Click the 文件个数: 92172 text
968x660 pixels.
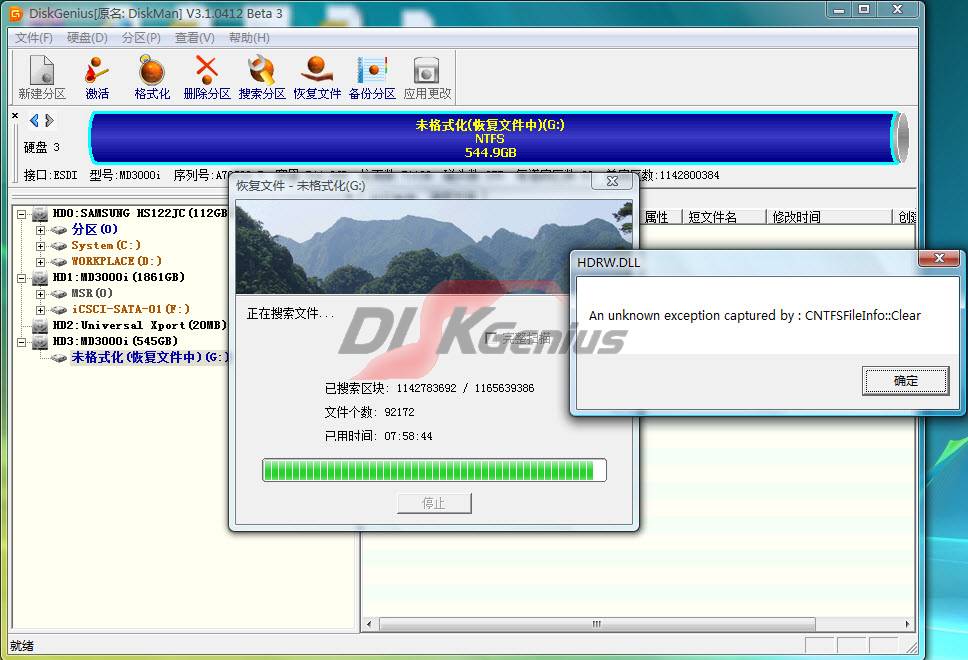(x=370, y=412)
